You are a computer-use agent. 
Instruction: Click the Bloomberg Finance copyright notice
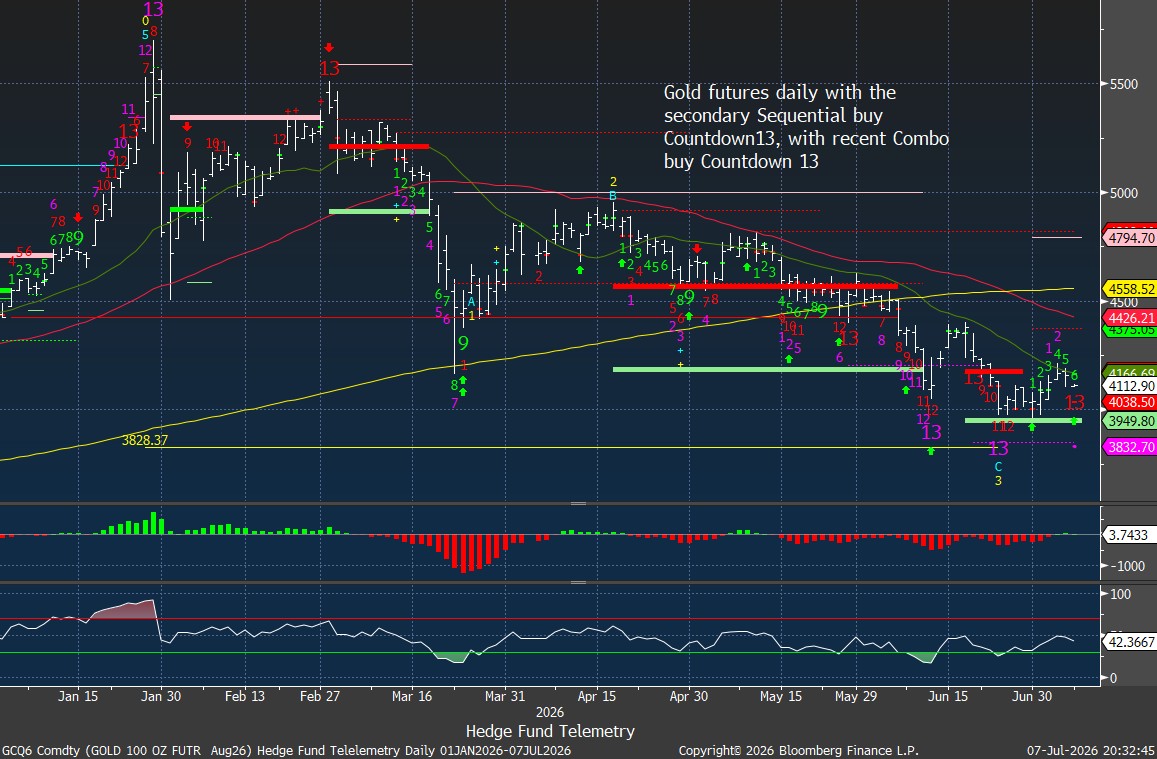pos(798,750)
